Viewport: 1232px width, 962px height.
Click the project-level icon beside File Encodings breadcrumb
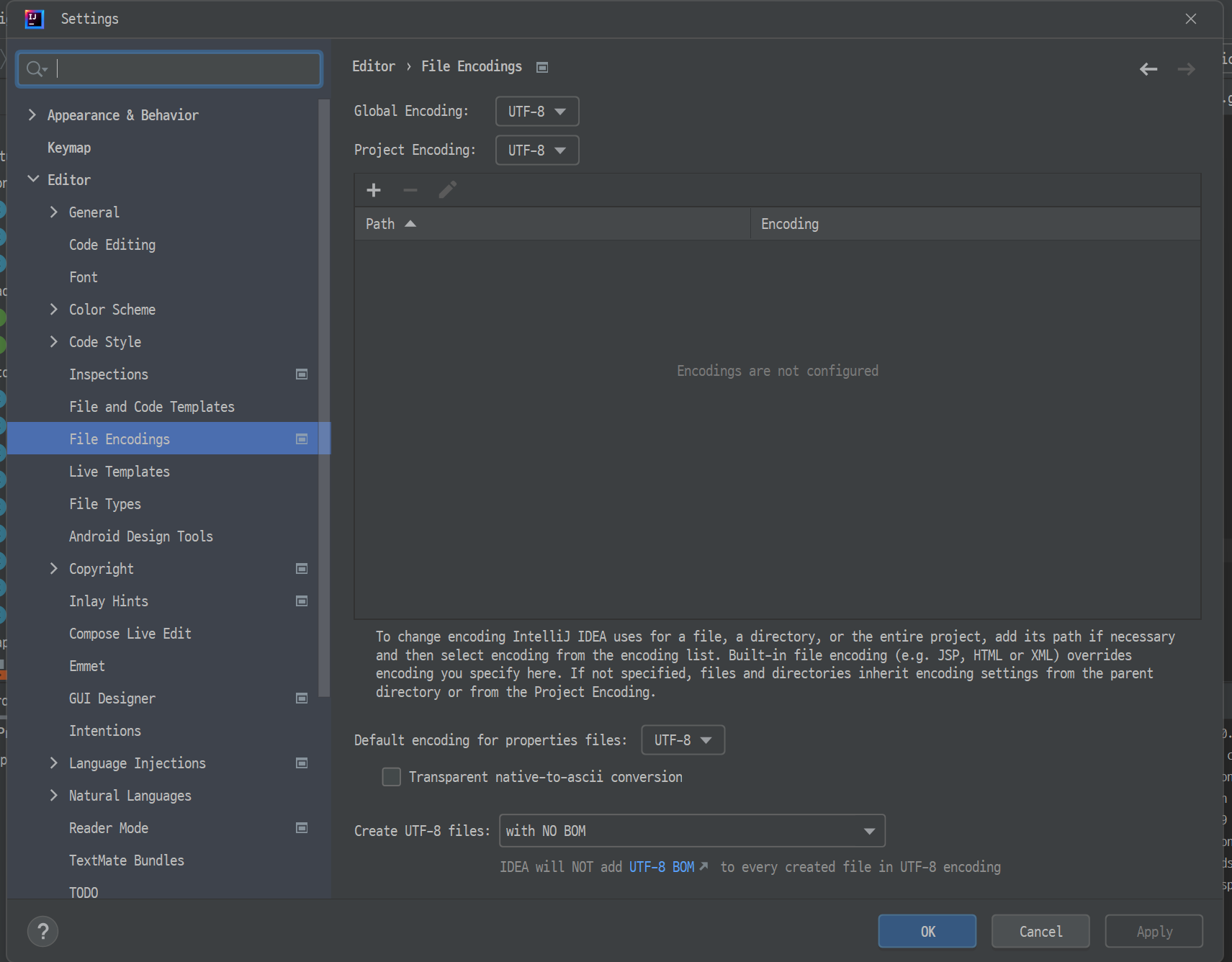coord(542,67)
